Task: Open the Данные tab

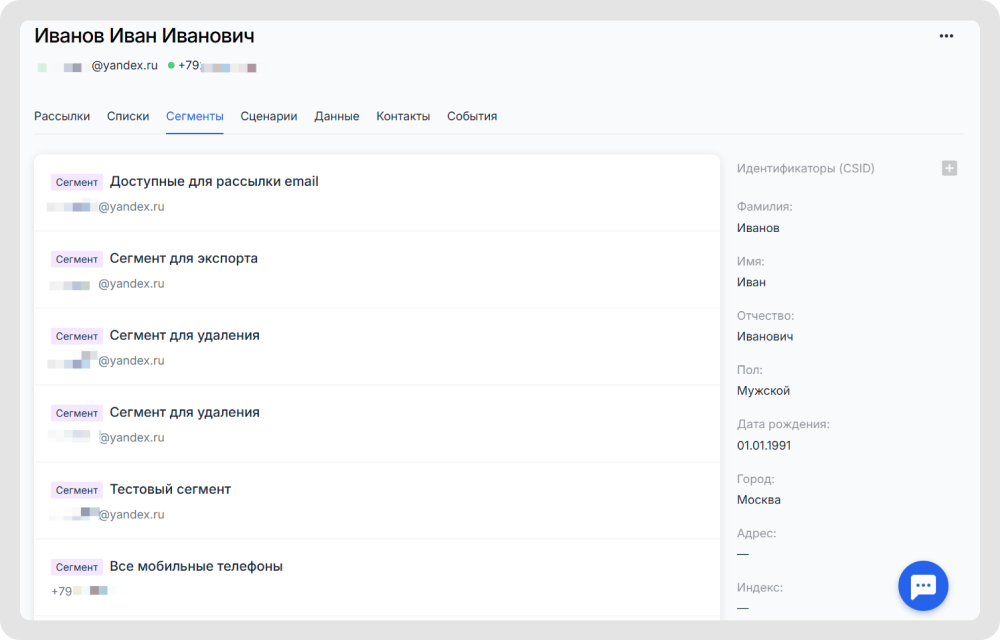Action: coord(336,116)
